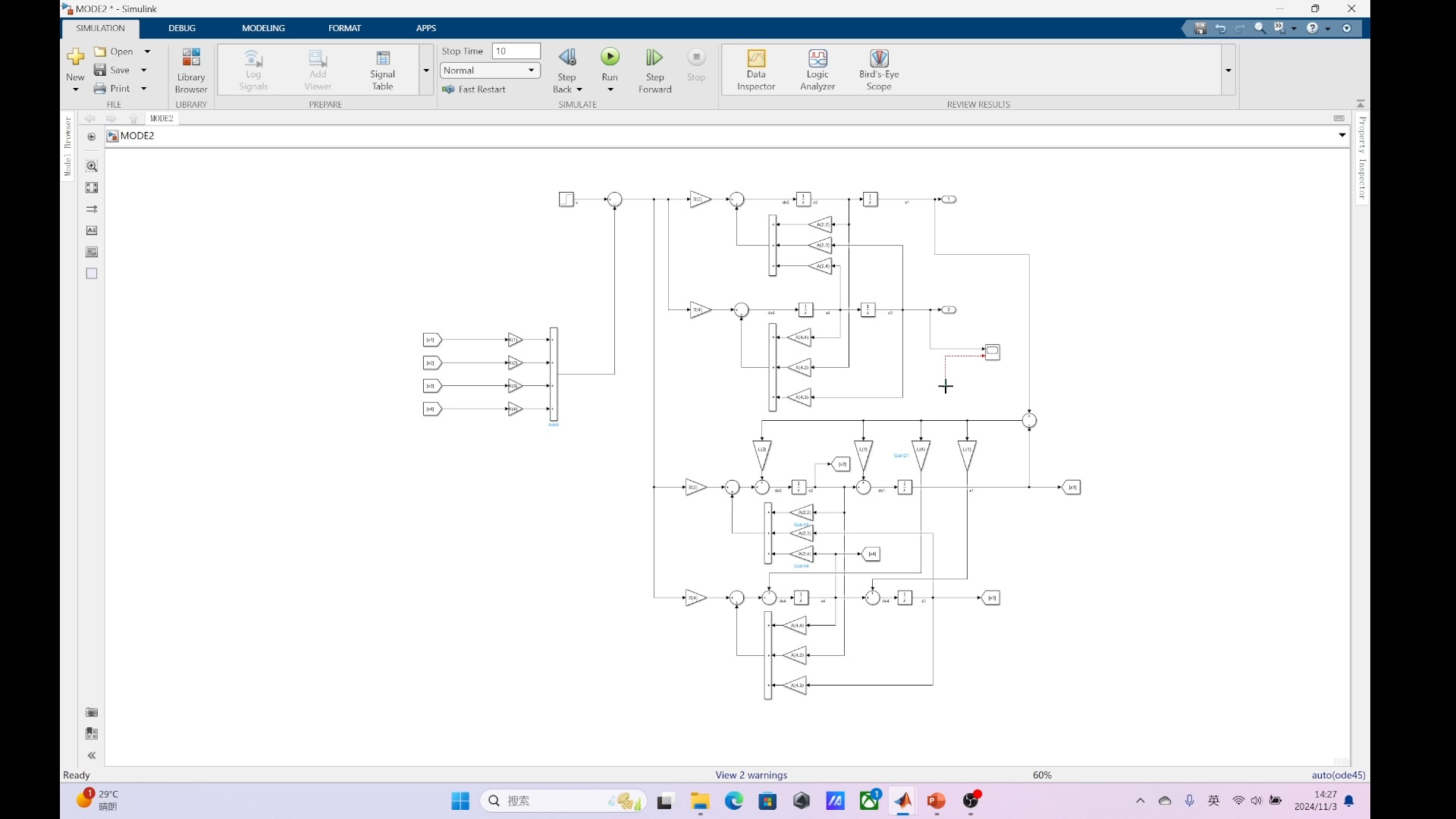Click the SIMULATION menu tab
The width and height of the screenshot is (1456, 819).
(100, 27)
